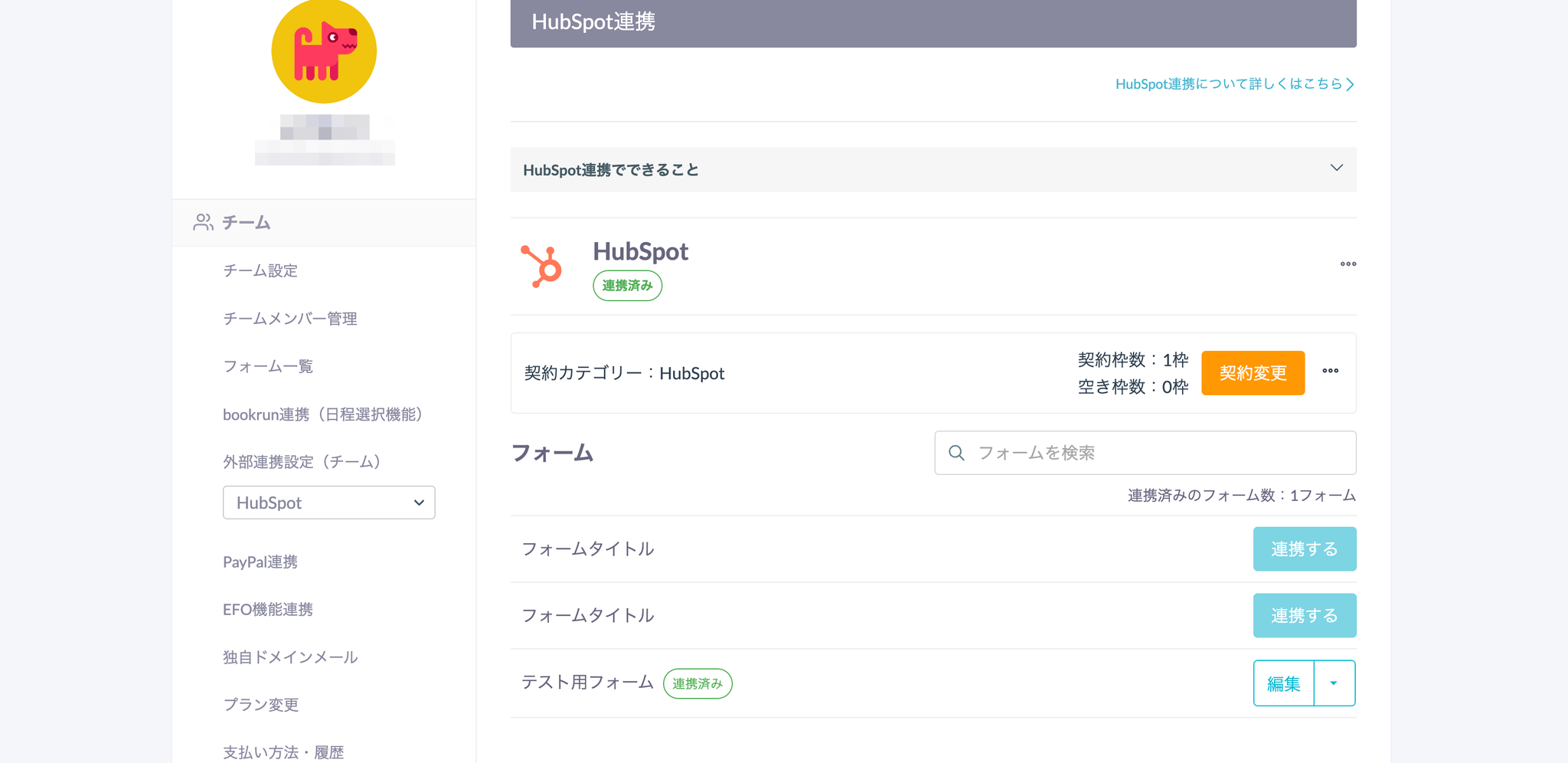The height and width of the screenshot is (763, 1568).
Task: Click the チーム section header
Action: 324,223
